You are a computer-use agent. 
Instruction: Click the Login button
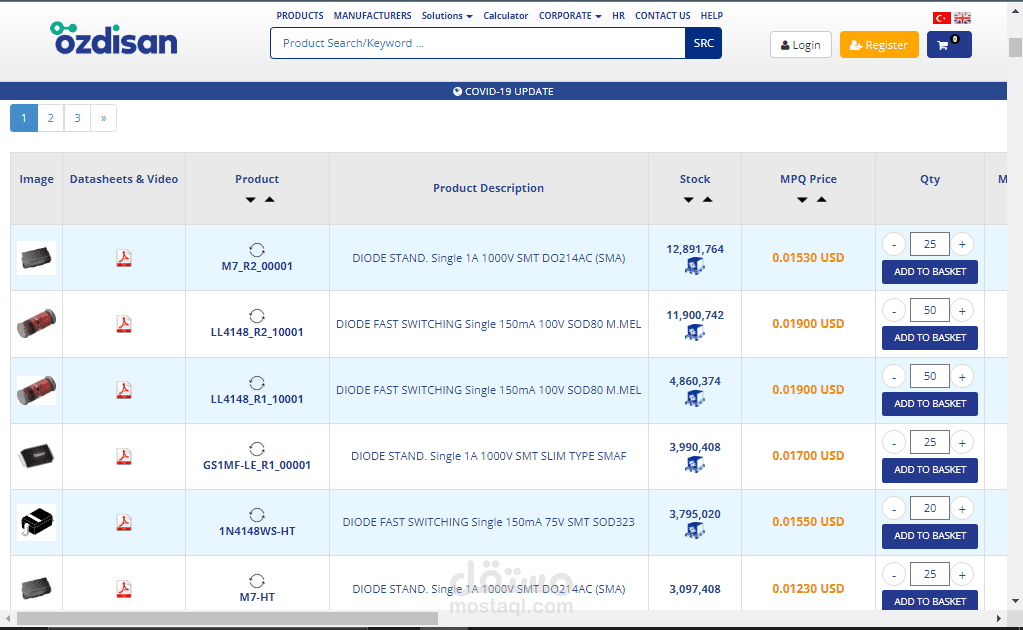pyautogui.click(x=801, y=44)
